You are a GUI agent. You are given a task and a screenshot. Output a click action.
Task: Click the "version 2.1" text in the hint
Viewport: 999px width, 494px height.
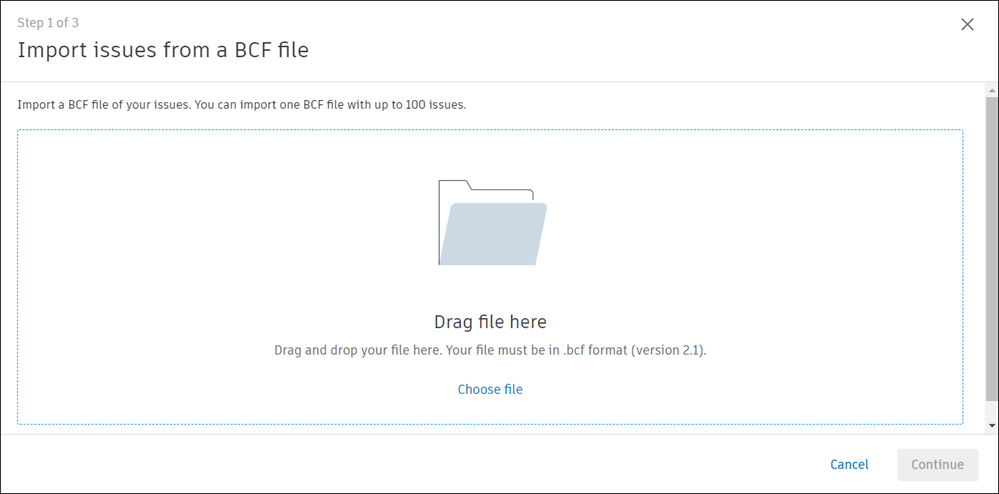(668, 351)
